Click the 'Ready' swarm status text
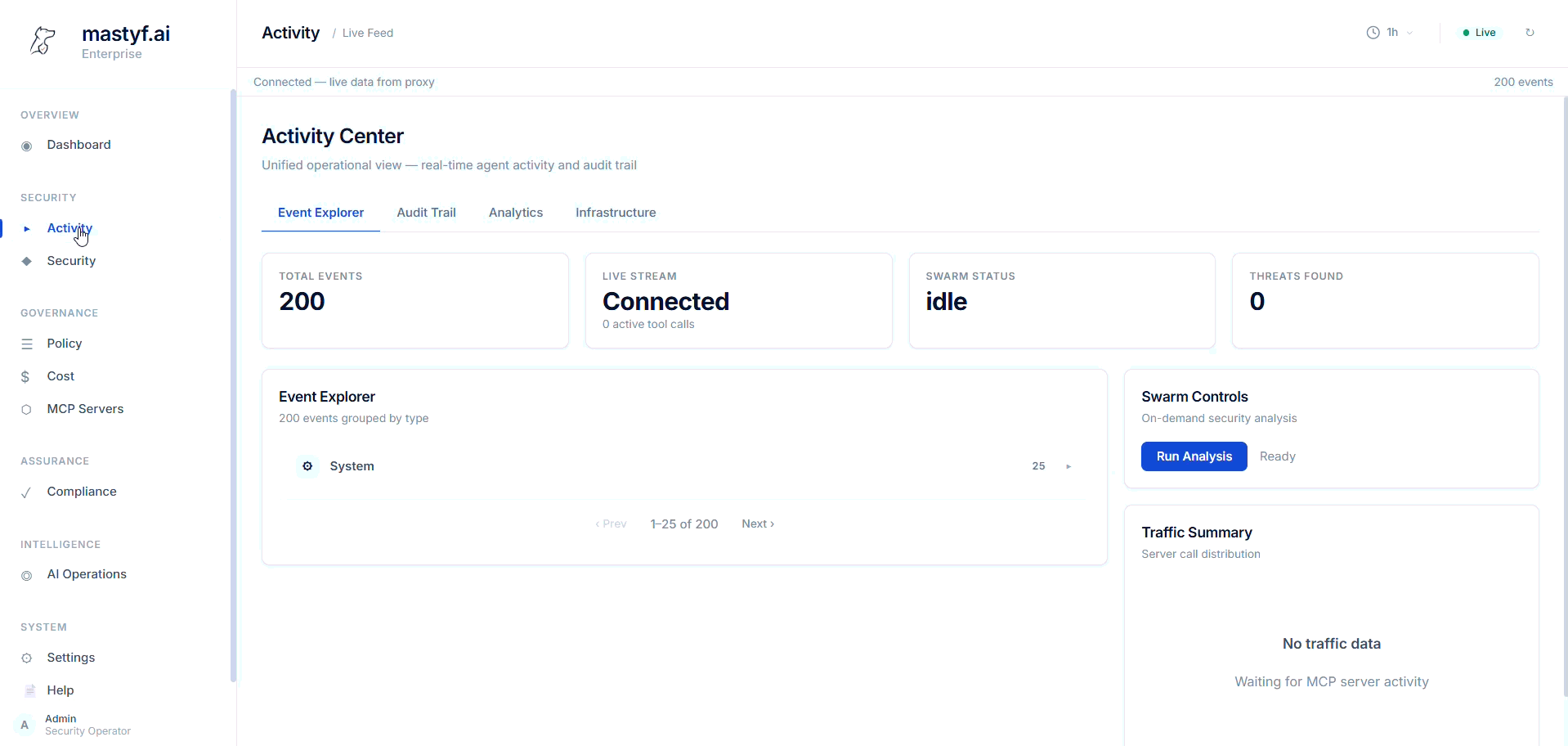 coord(1277,456)
